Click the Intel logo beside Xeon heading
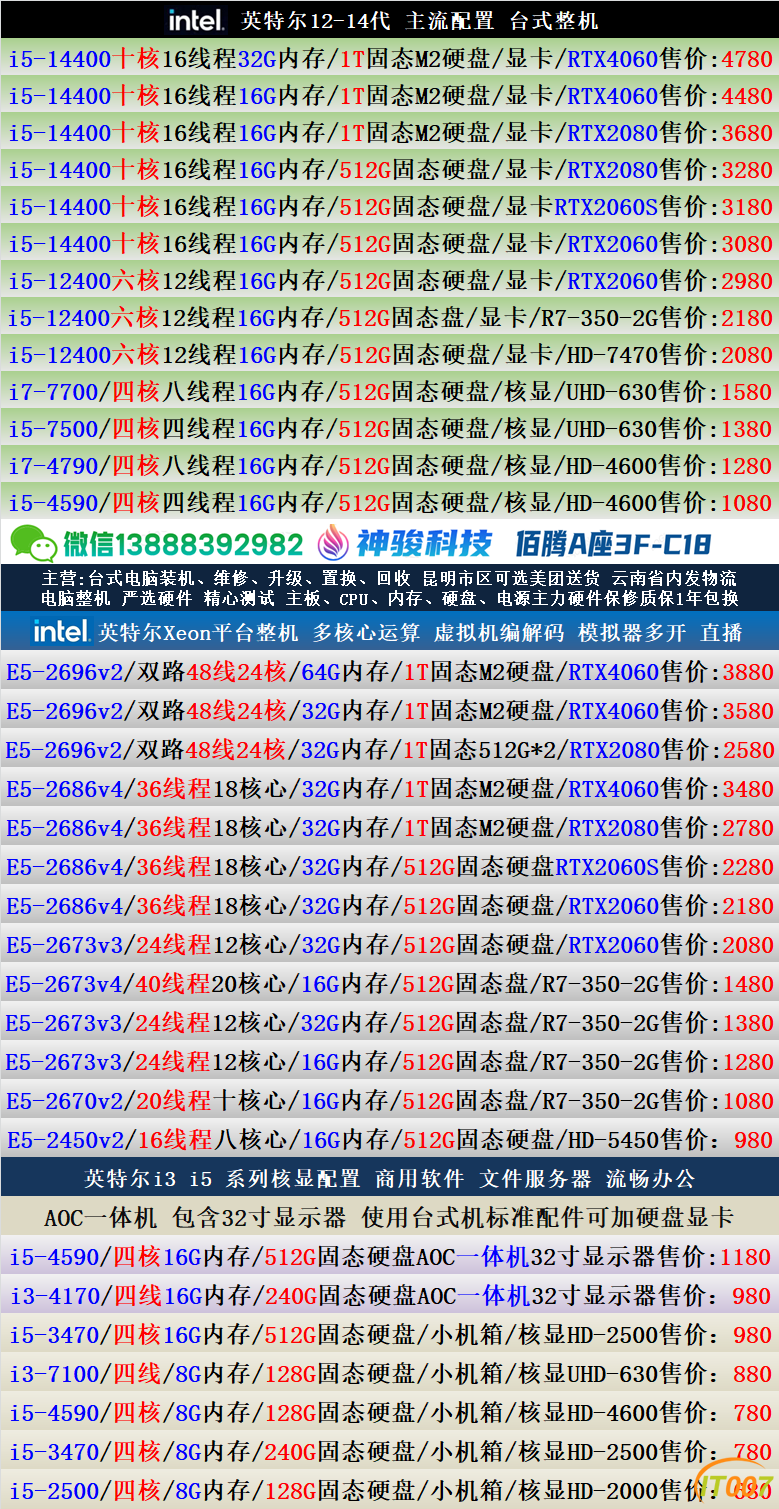 pos(61,631)
